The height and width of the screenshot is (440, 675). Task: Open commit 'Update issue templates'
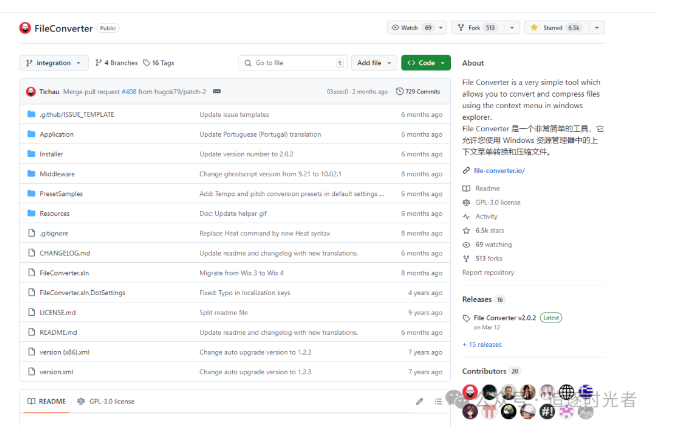(x=234, y=115)
